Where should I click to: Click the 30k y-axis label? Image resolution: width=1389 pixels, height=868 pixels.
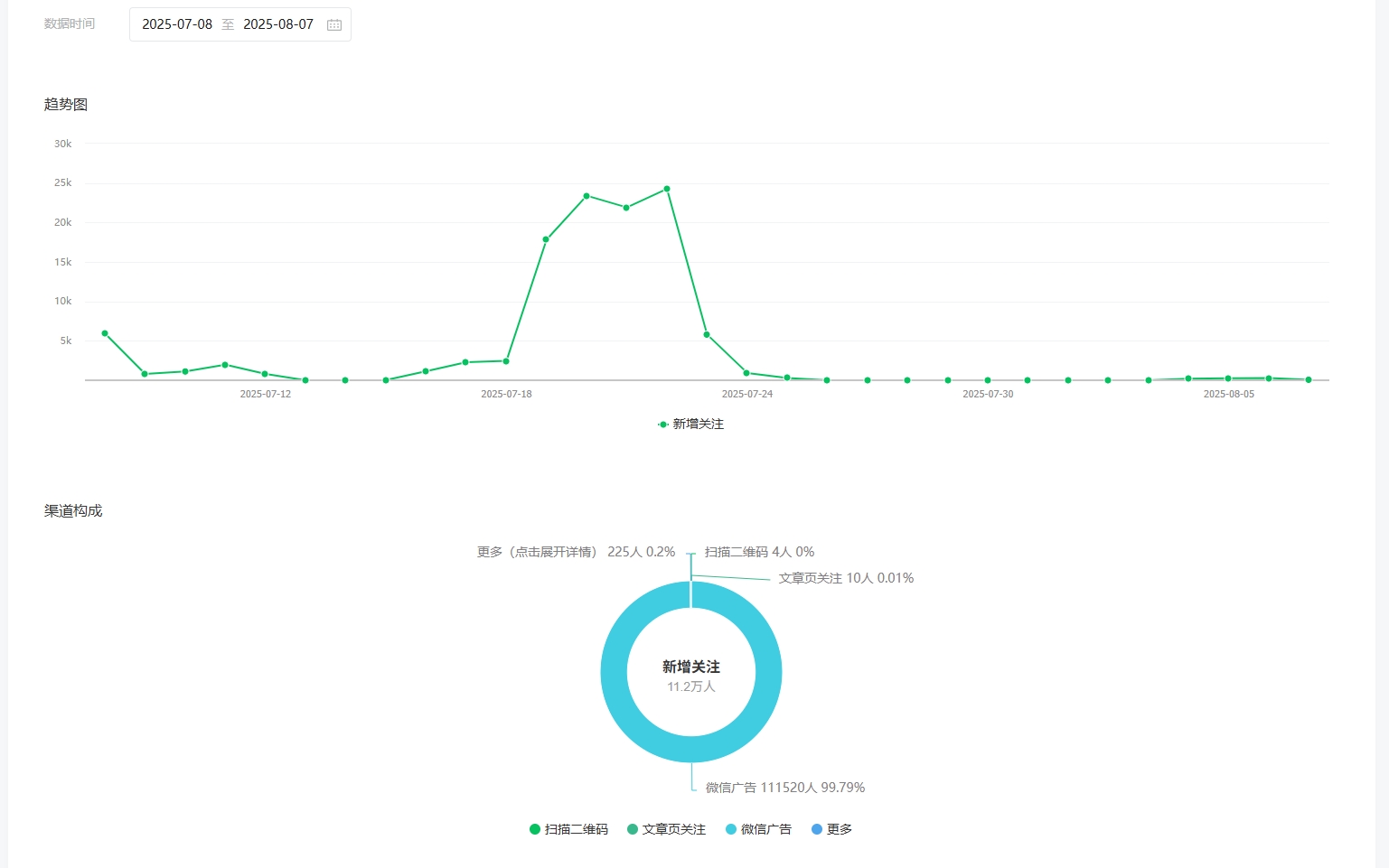[x=62, y=144]
